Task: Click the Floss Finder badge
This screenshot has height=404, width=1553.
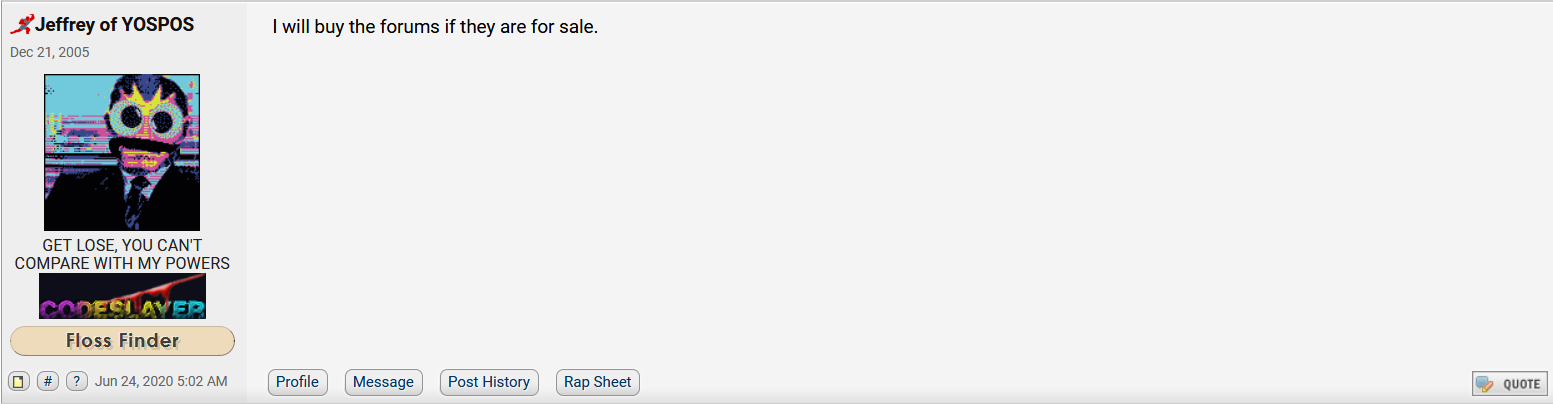Action: (122, 341)
